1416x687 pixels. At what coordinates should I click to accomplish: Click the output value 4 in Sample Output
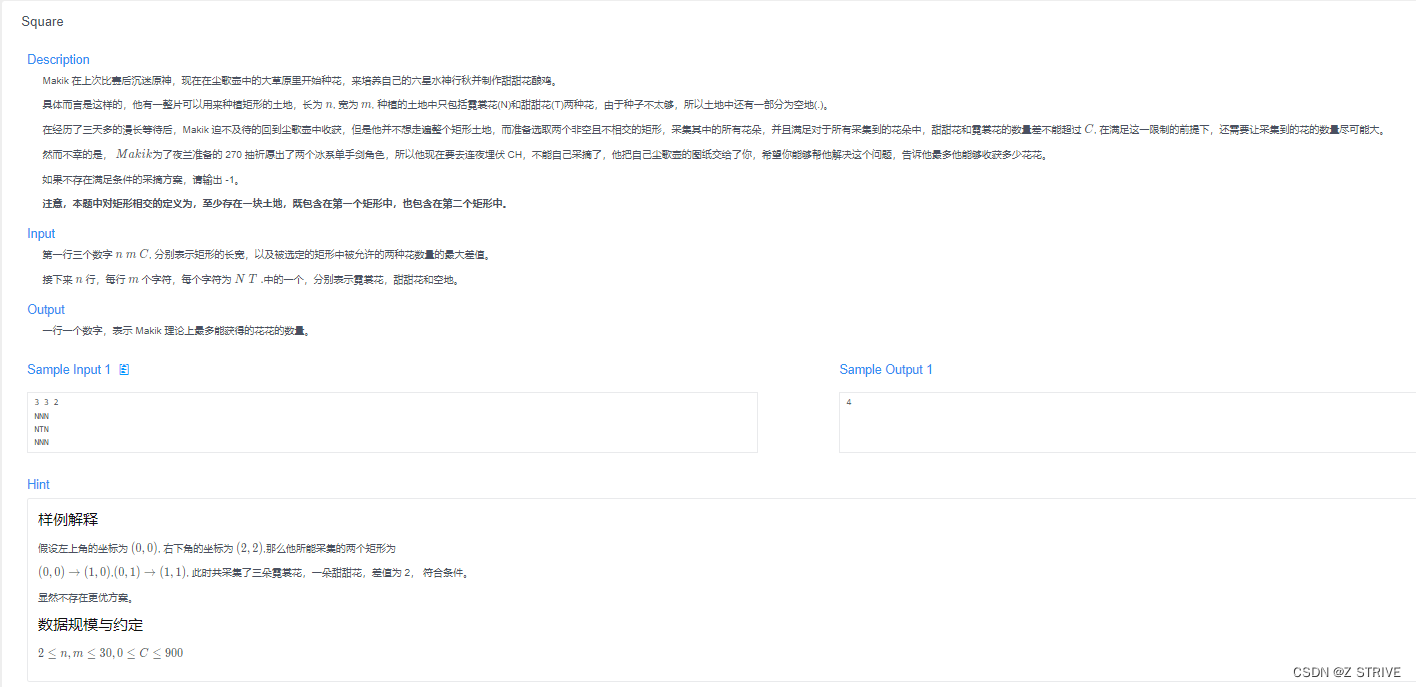848,402
